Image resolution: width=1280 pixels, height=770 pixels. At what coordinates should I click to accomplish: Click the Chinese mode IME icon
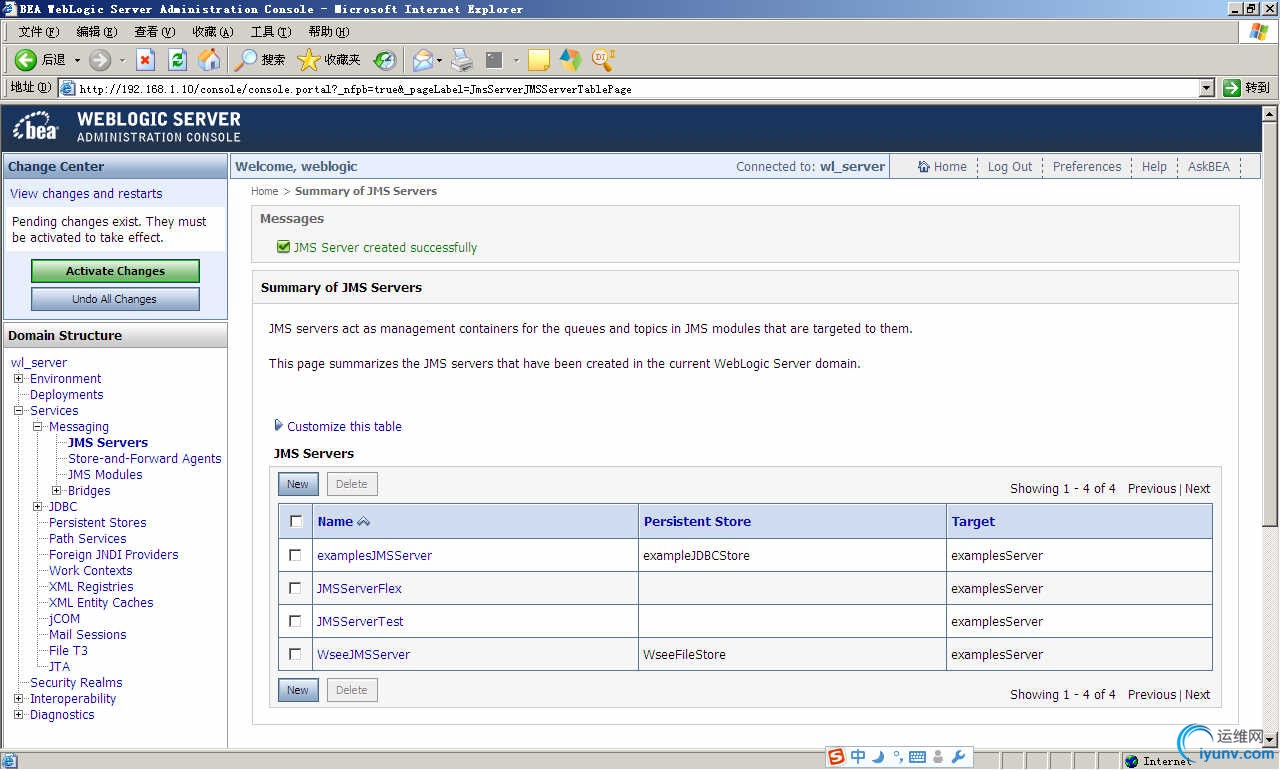(858, 757)
